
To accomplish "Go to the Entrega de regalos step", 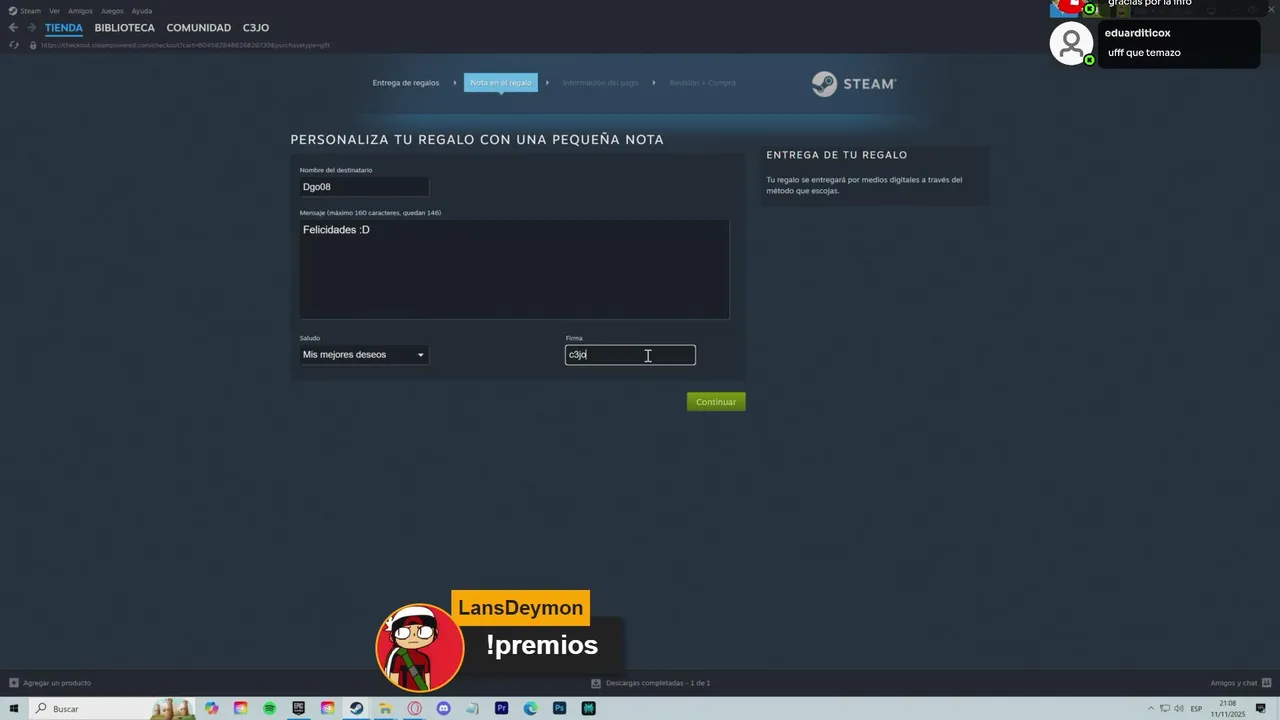I will point(406,83).
